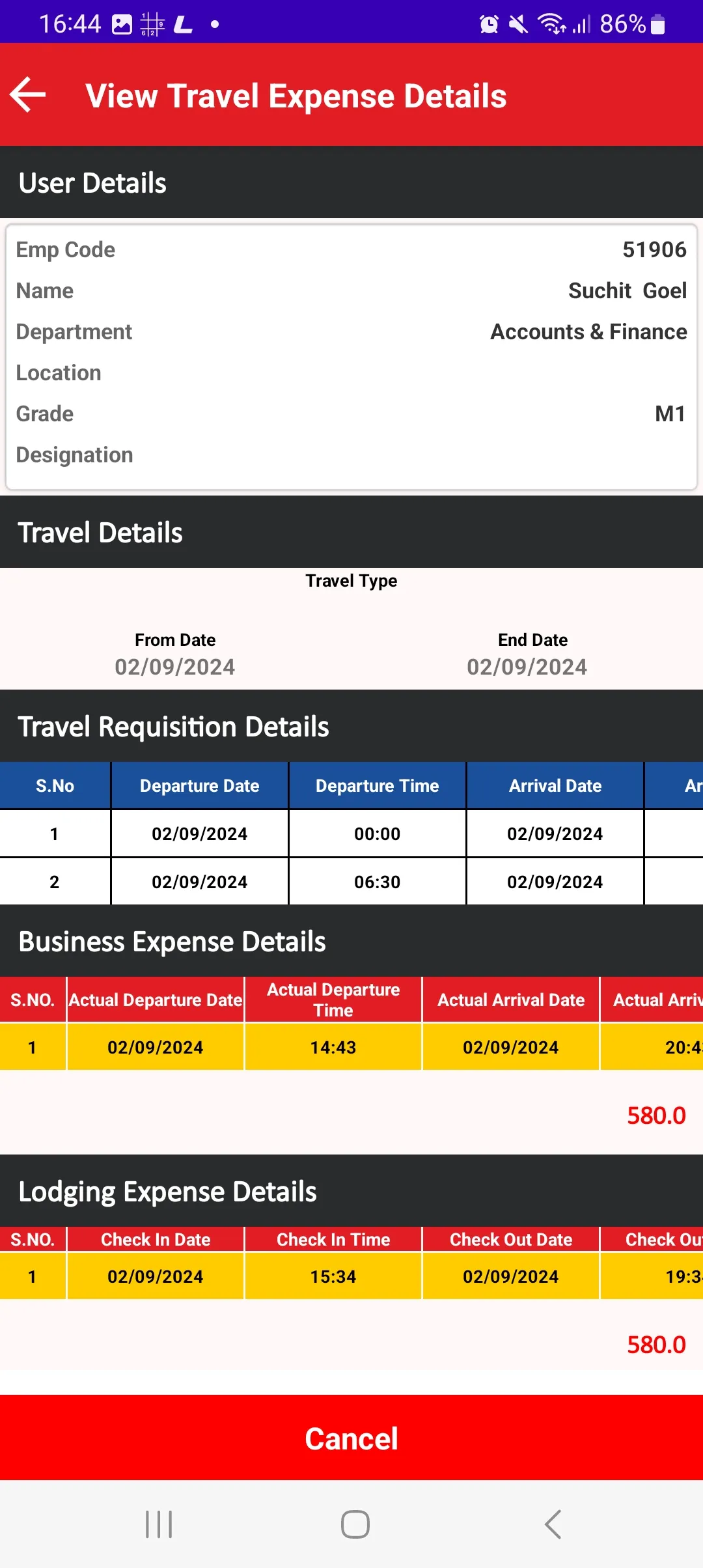This screenshot has height=1568, width=703.
Task: Tap the battery icon in status bar
Action: click(657, 25)
